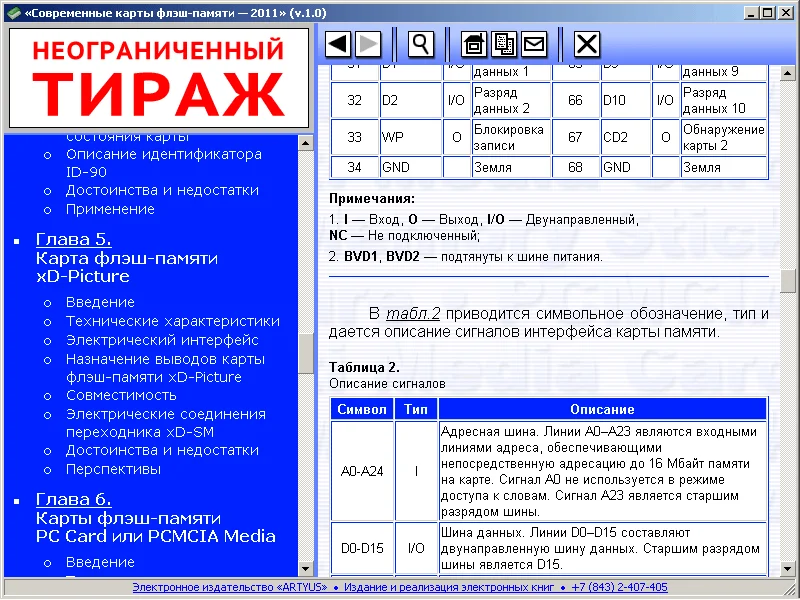The width and height of the screenshot is (800, 600).
Task: Click the A0-A24 table cell
Action: tap(362, 471)
